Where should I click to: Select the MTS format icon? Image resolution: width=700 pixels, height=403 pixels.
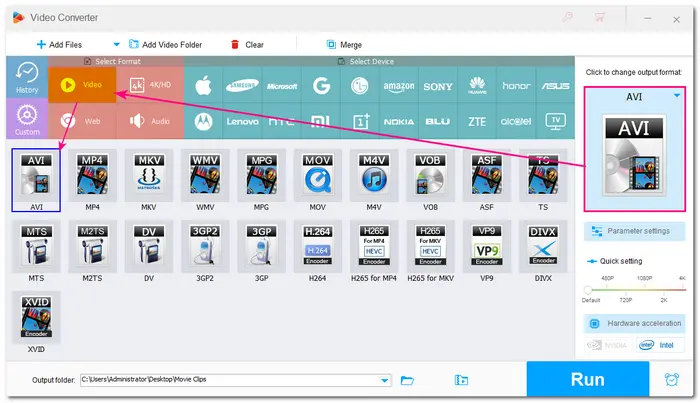(36, 246)
